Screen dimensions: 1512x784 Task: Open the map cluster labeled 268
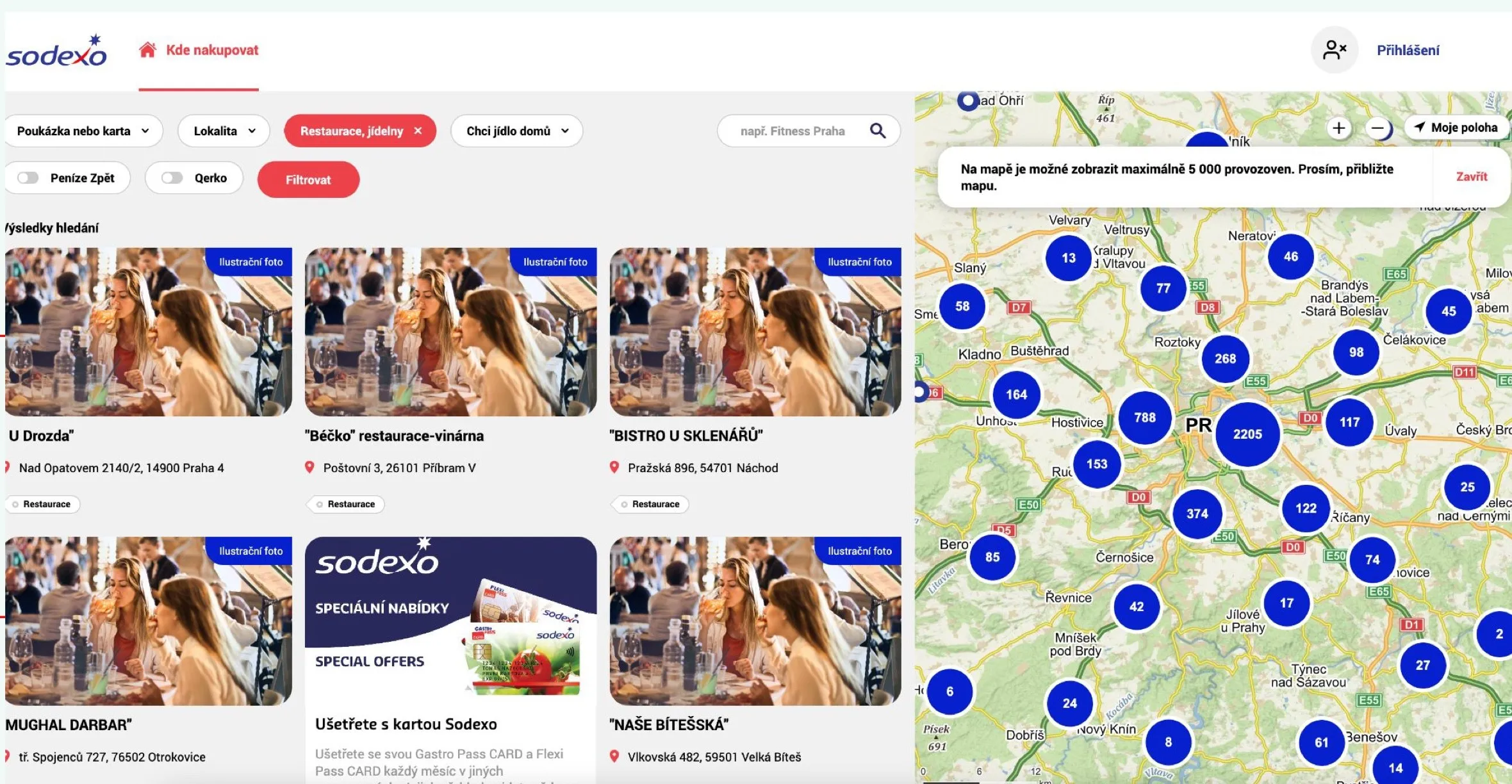coord(1225,359)
